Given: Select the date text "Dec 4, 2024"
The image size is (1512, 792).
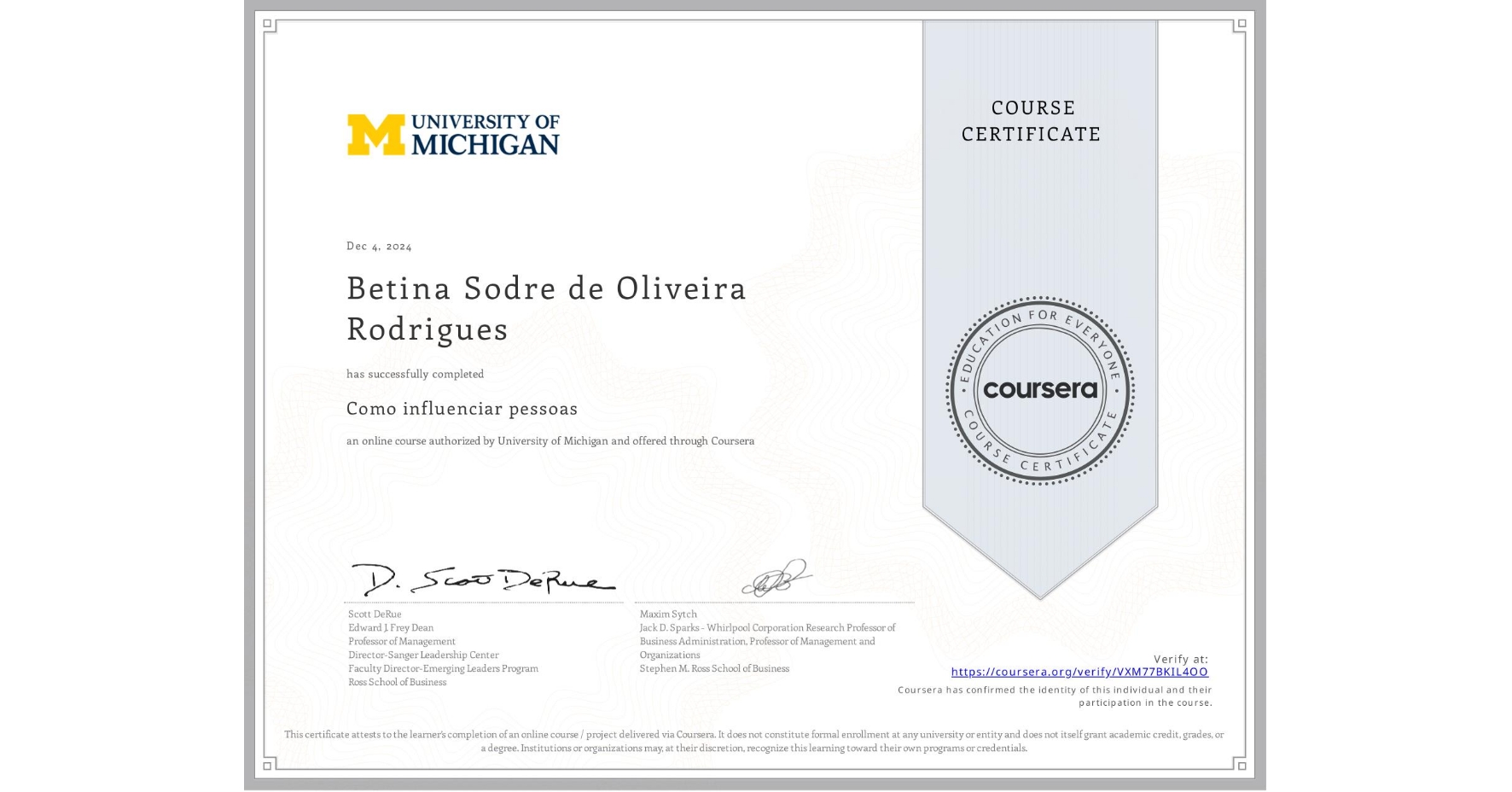Looking at the screenshot, I should coord(379,246).
